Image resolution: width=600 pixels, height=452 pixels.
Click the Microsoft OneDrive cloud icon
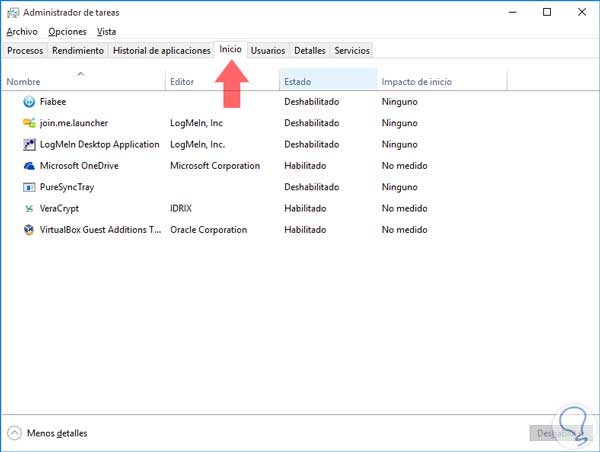29,166
